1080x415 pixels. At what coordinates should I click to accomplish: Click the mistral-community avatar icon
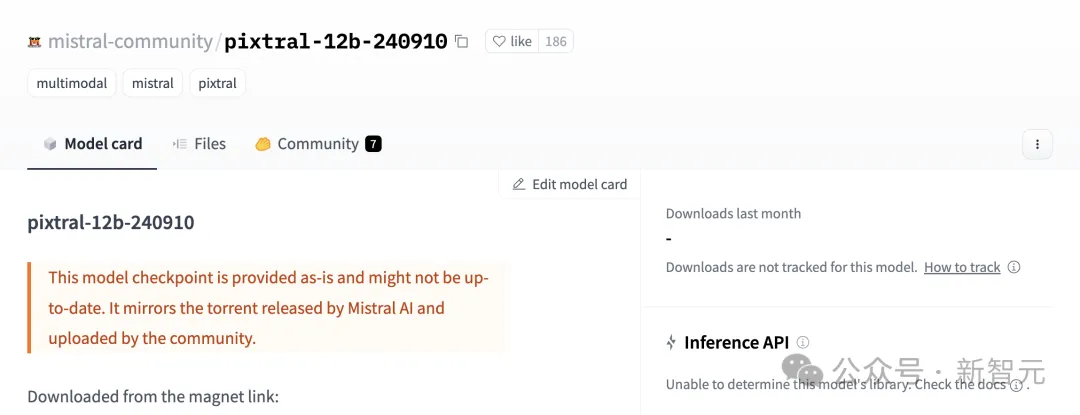click(x=34, y=42)
